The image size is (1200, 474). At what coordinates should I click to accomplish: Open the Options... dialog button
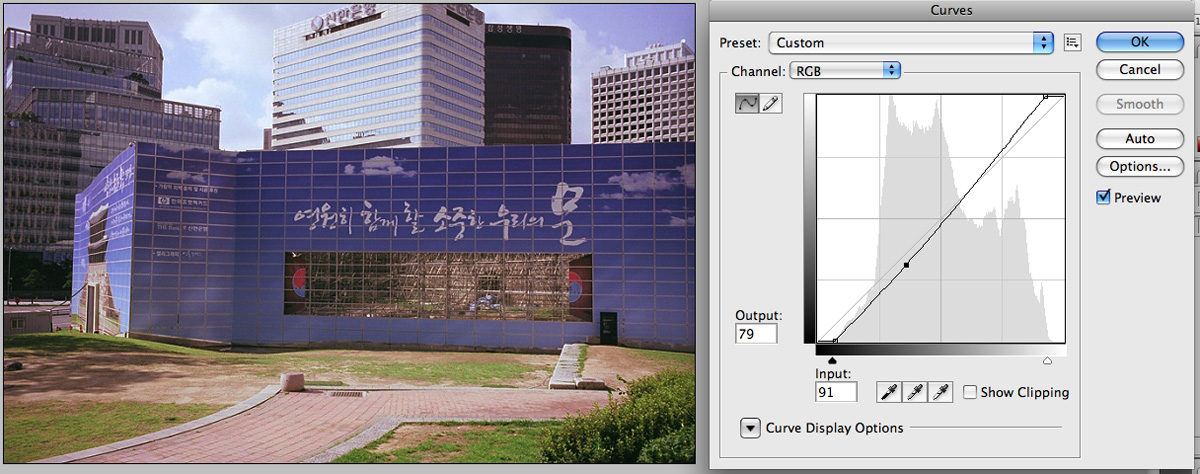tap(1139, 166)
